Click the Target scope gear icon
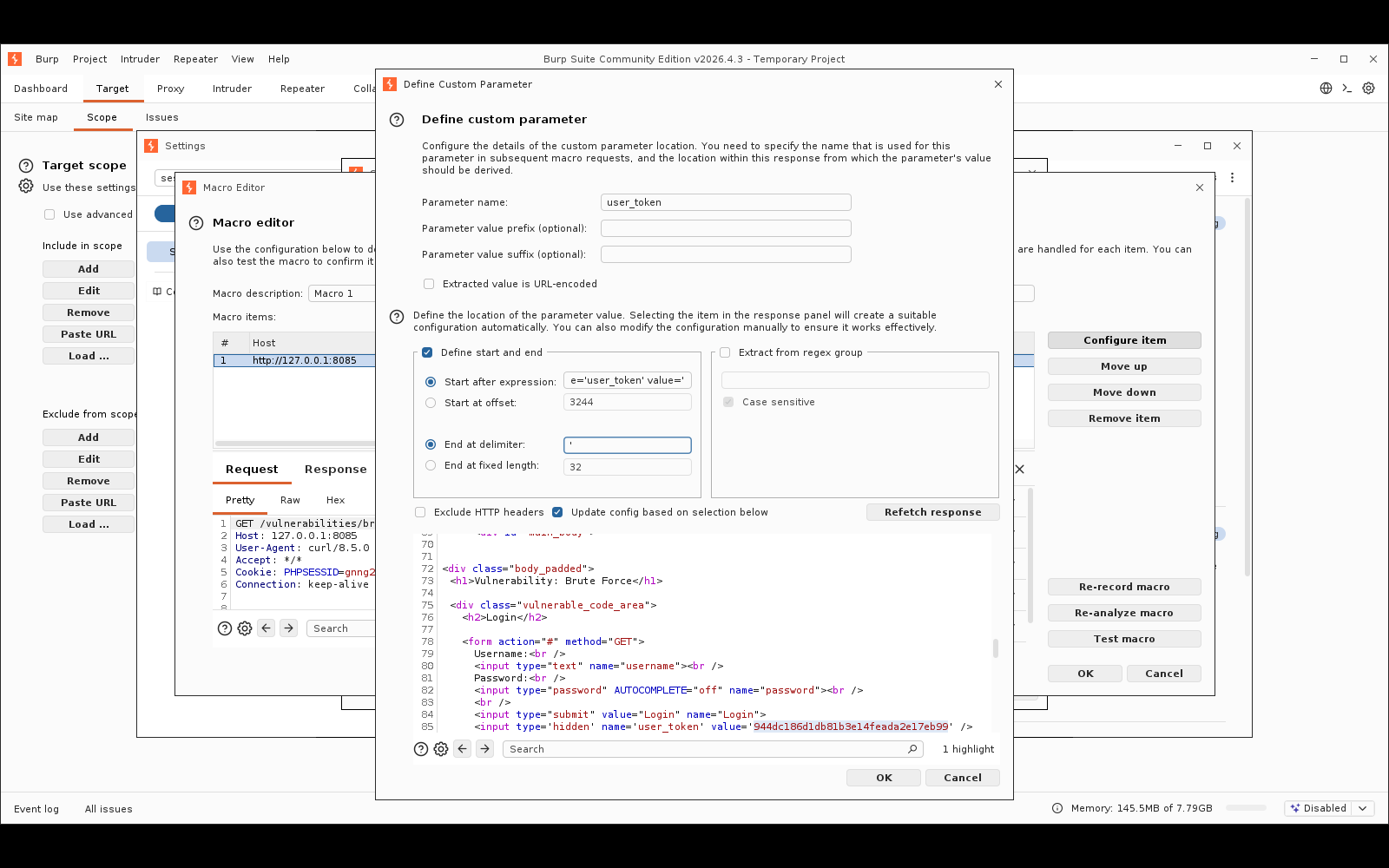1389x868 pixels. point(26,187)
